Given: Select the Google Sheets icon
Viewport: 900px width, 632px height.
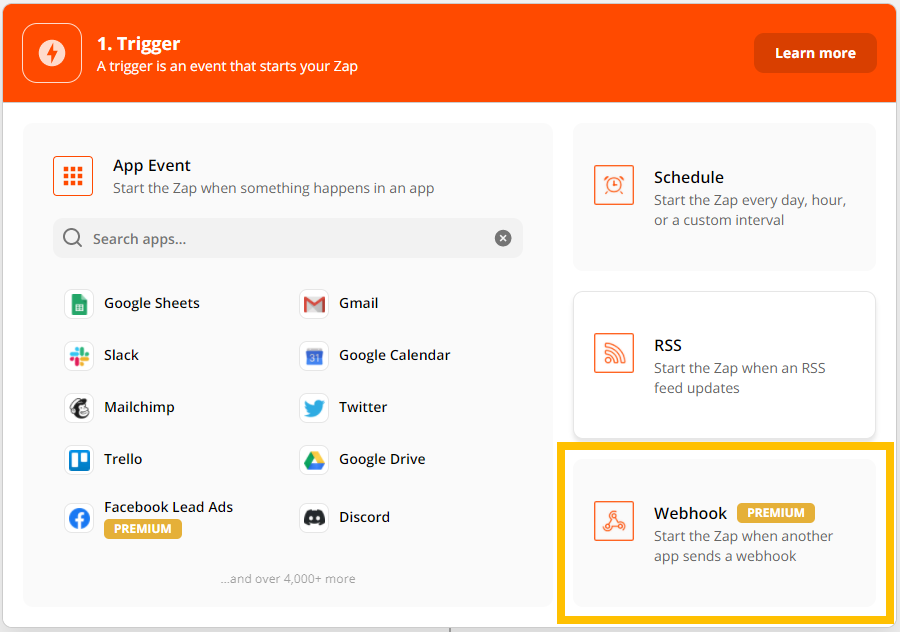Looking at the screenshot, I should pos(79,304).
